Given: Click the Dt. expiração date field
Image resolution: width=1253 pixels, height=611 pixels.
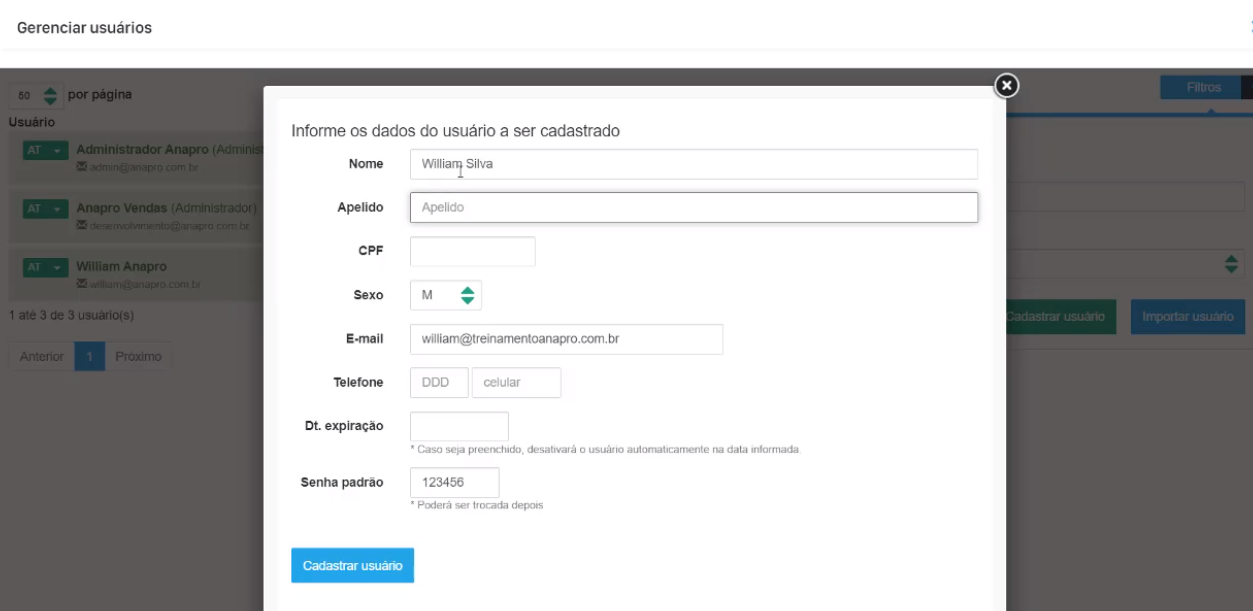Looking at the screenshot, I should 459,426.
